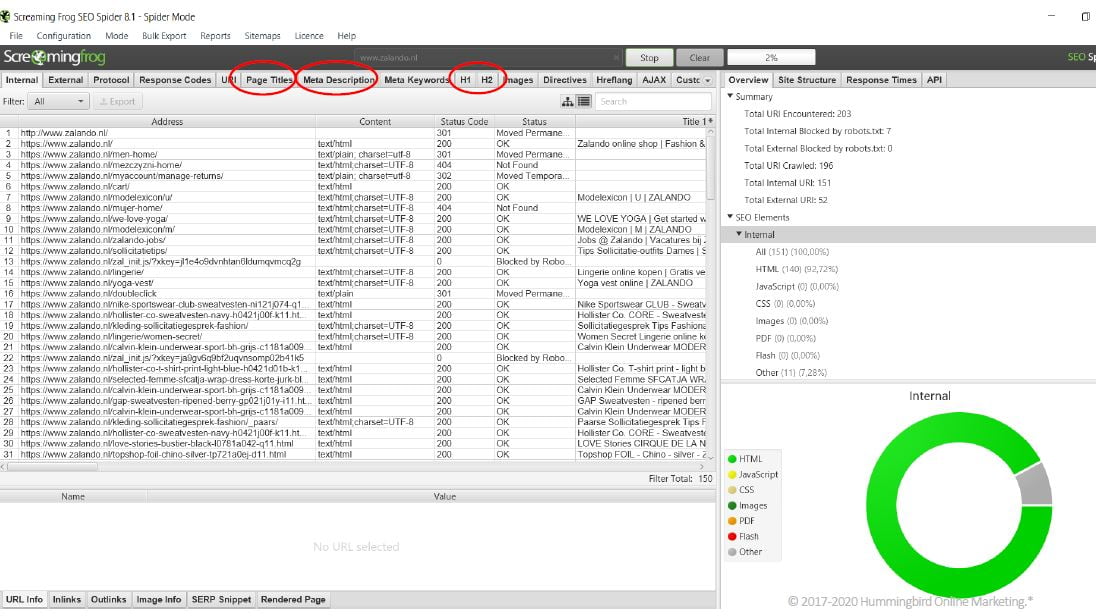Open the Sitemaps menu

coord(262,36)
